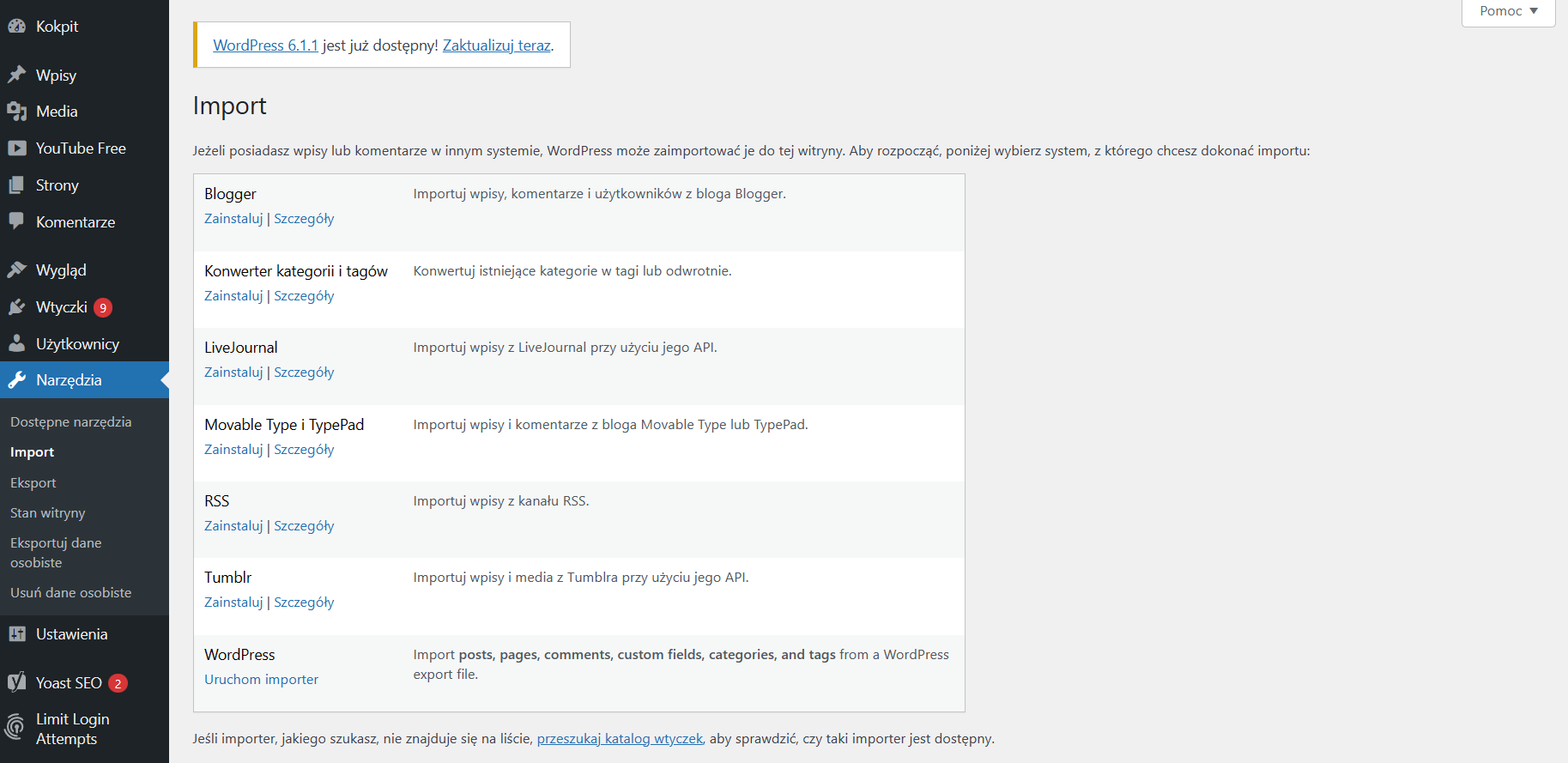Run the WordPress importer

(x=261, y=680)
